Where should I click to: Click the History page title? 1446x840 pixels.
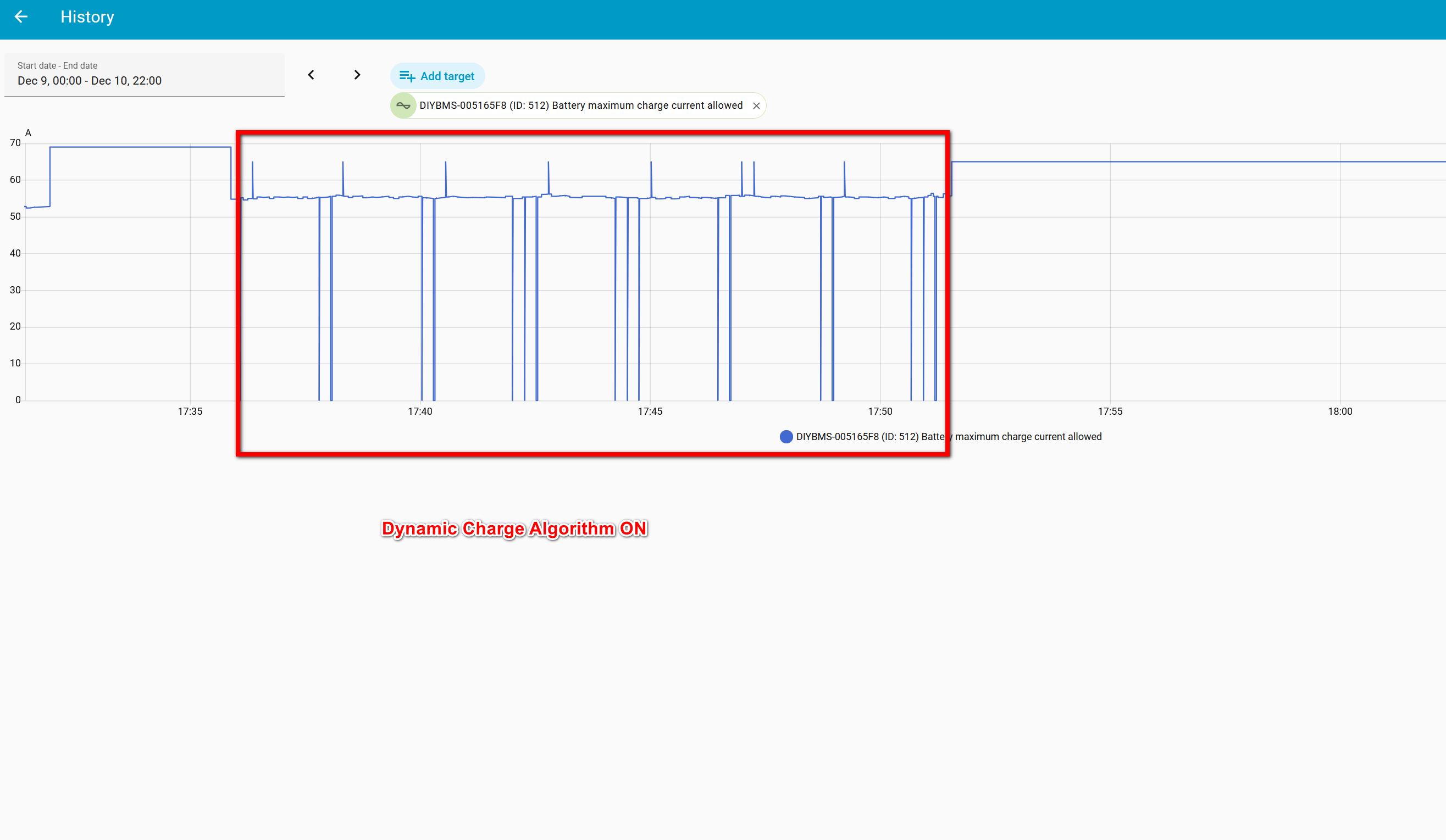pyautogui.click(x=87, y=17)
